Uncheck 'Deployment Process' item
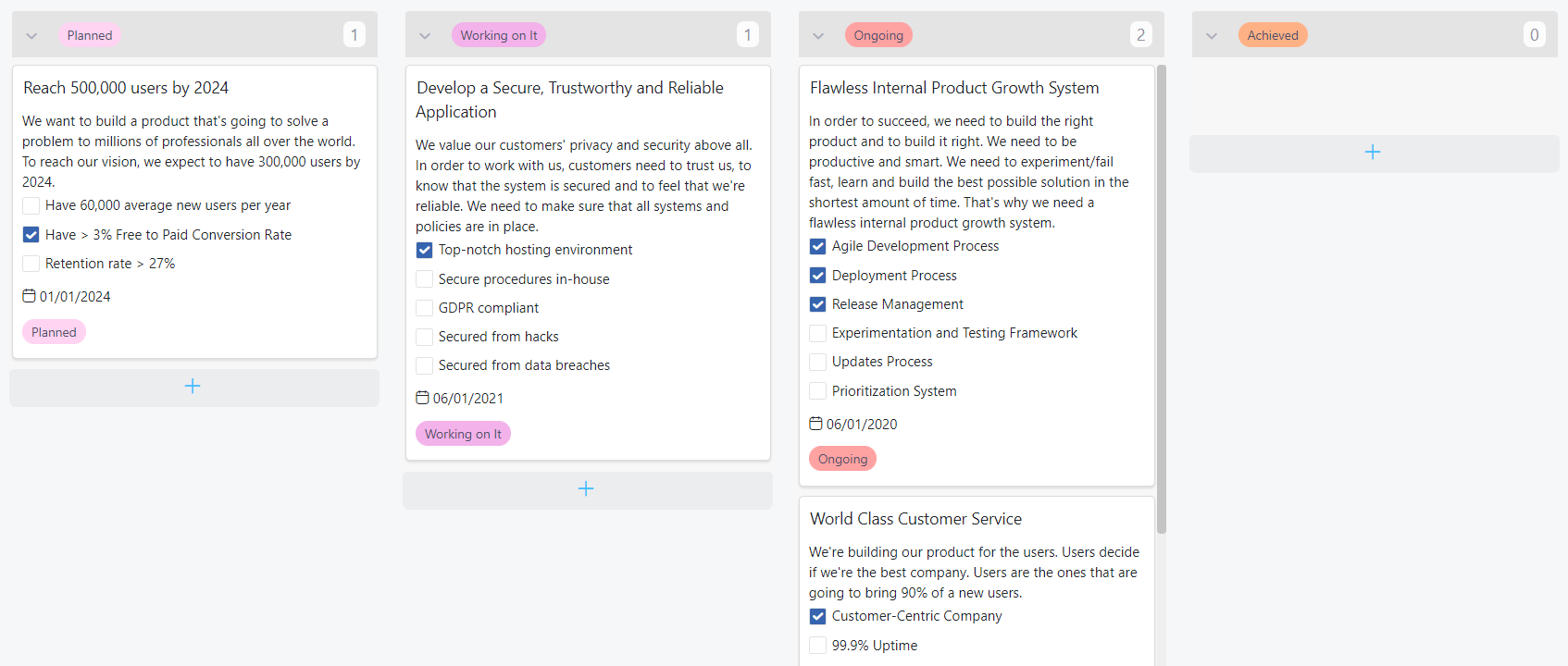Image resolution: width=1568 pixels, height=666 pixels. click(817, 276)
